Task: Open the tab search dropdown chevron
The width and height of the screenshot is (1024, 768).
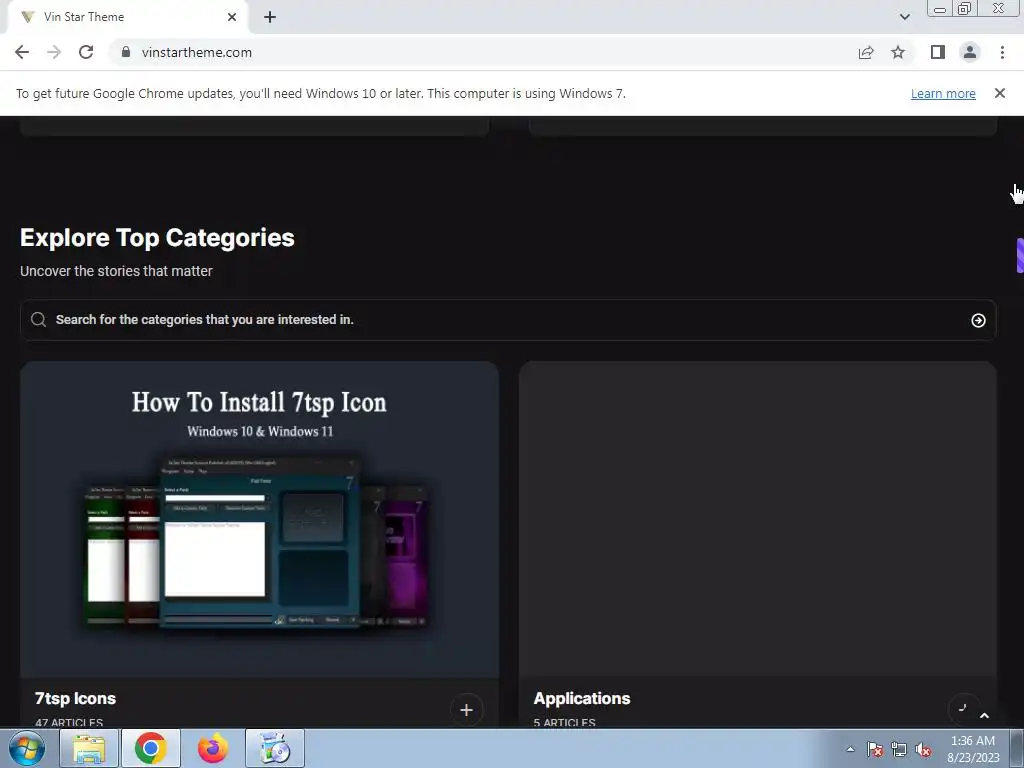Action: click(904, 17)
